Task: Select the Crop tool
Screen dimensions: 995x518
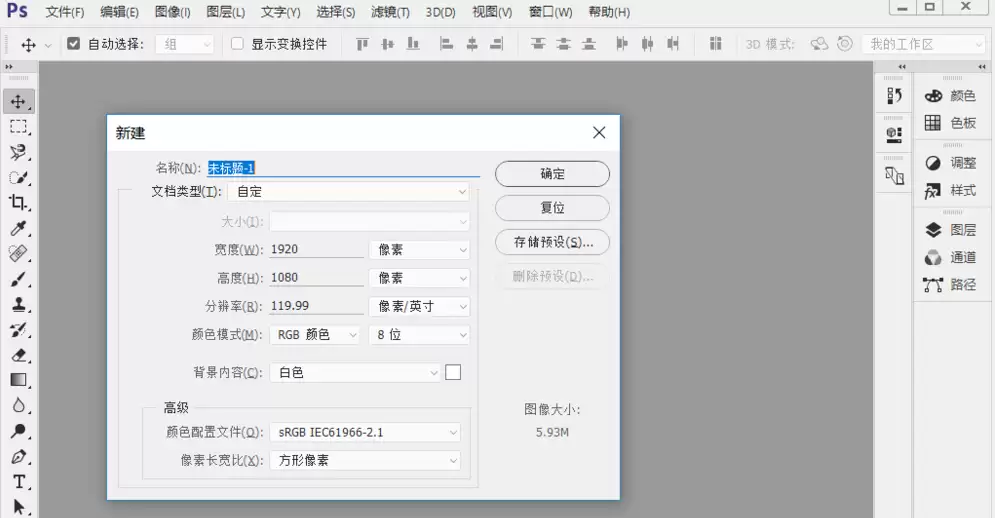Action: 18,203
